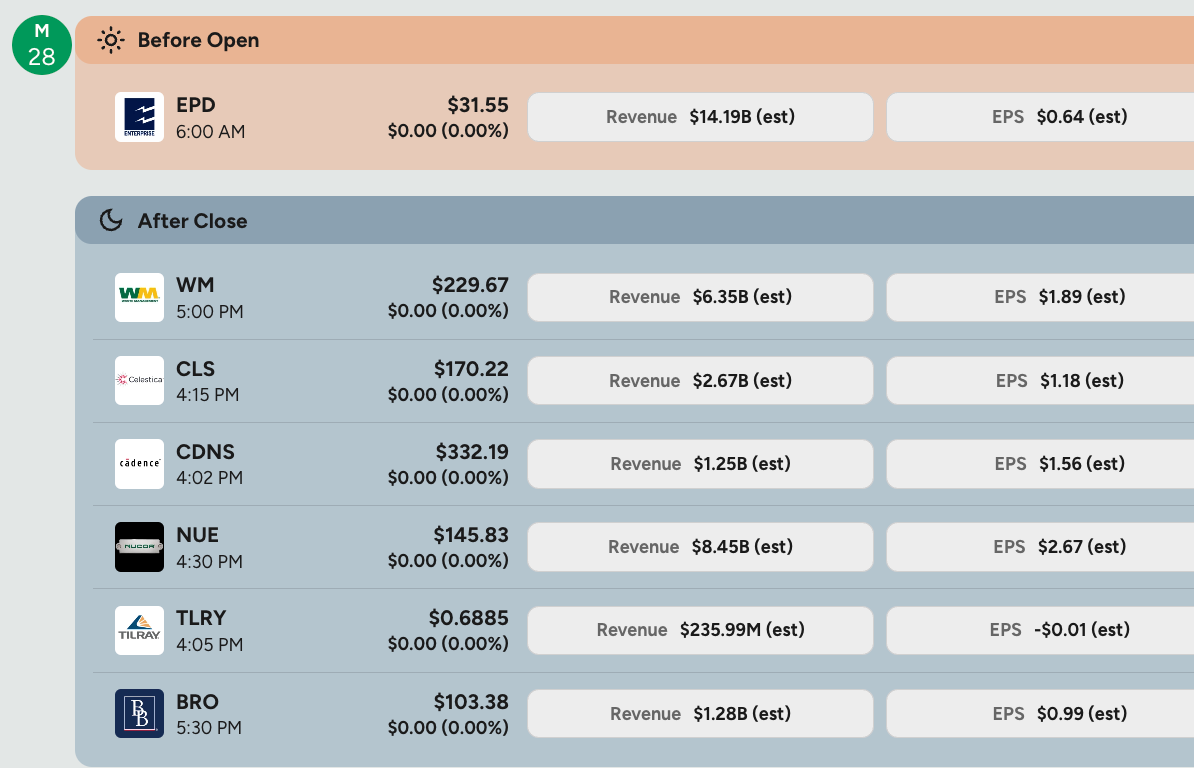The width and height of the screenshot is (1194, 768).
Task: Click the CDNS price $332.19
Action: [471, 451]
